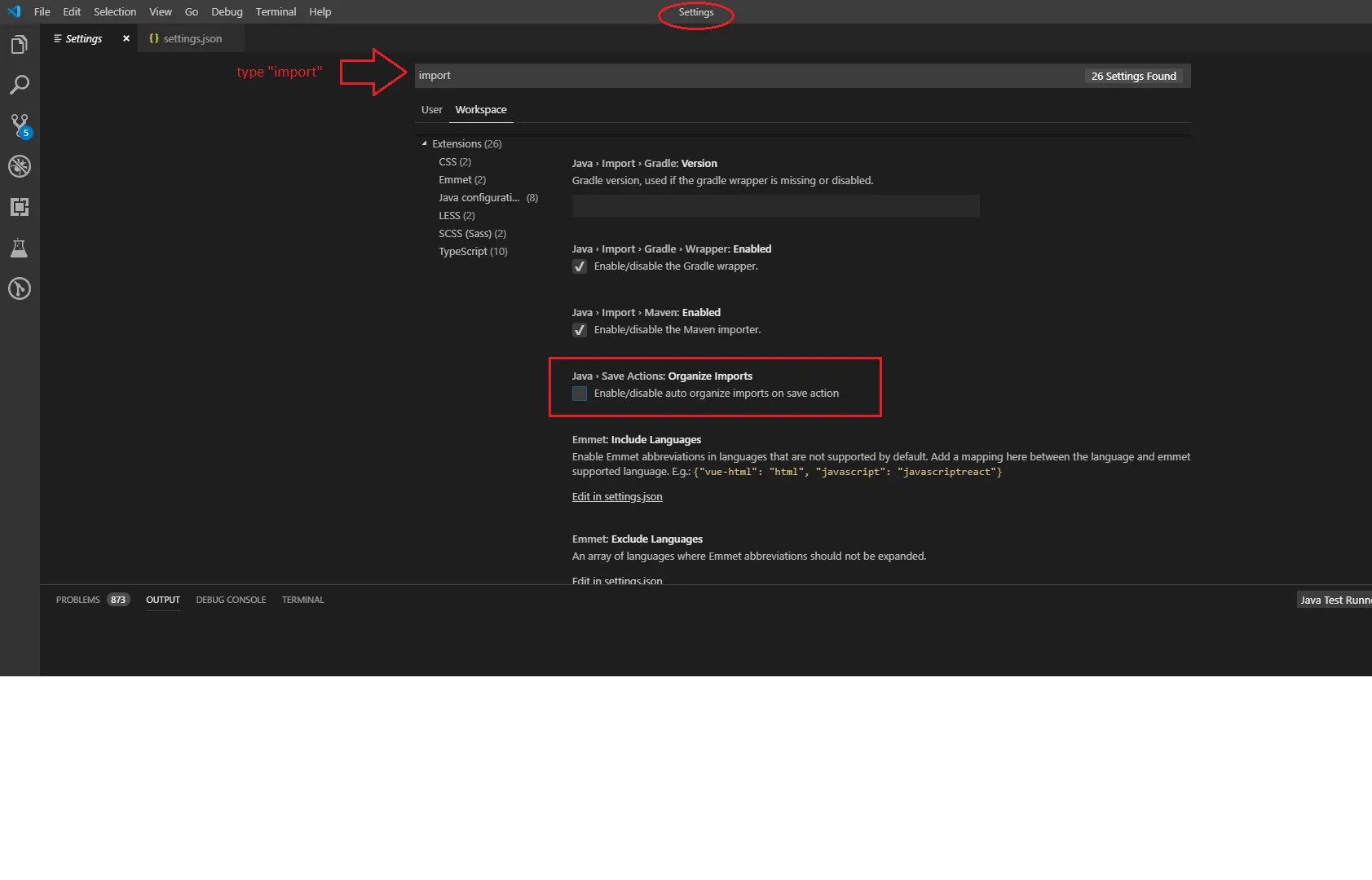Click the Emmet Include Languages setting title

637,439
